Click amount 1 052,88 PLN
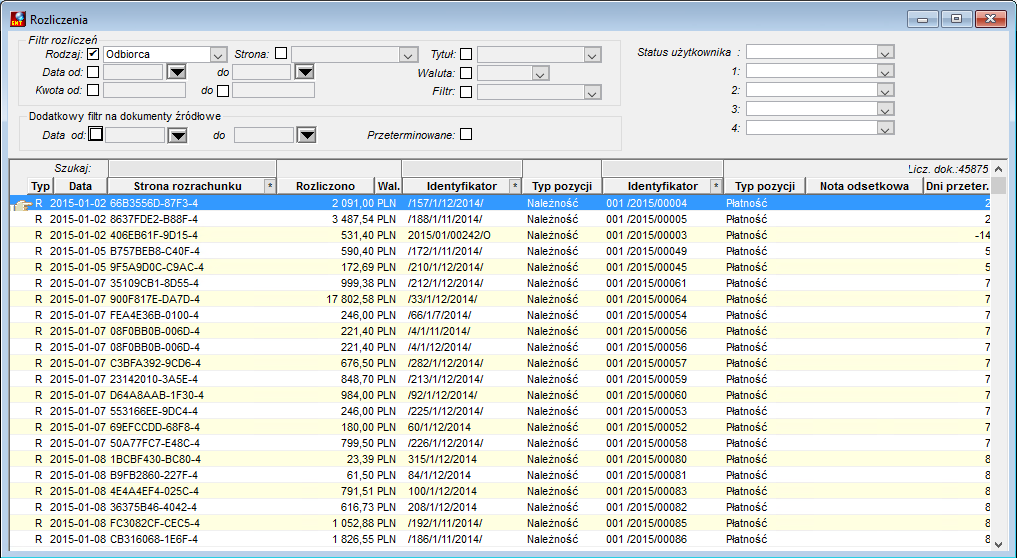Screen dimensions: 1017x558 363,524
